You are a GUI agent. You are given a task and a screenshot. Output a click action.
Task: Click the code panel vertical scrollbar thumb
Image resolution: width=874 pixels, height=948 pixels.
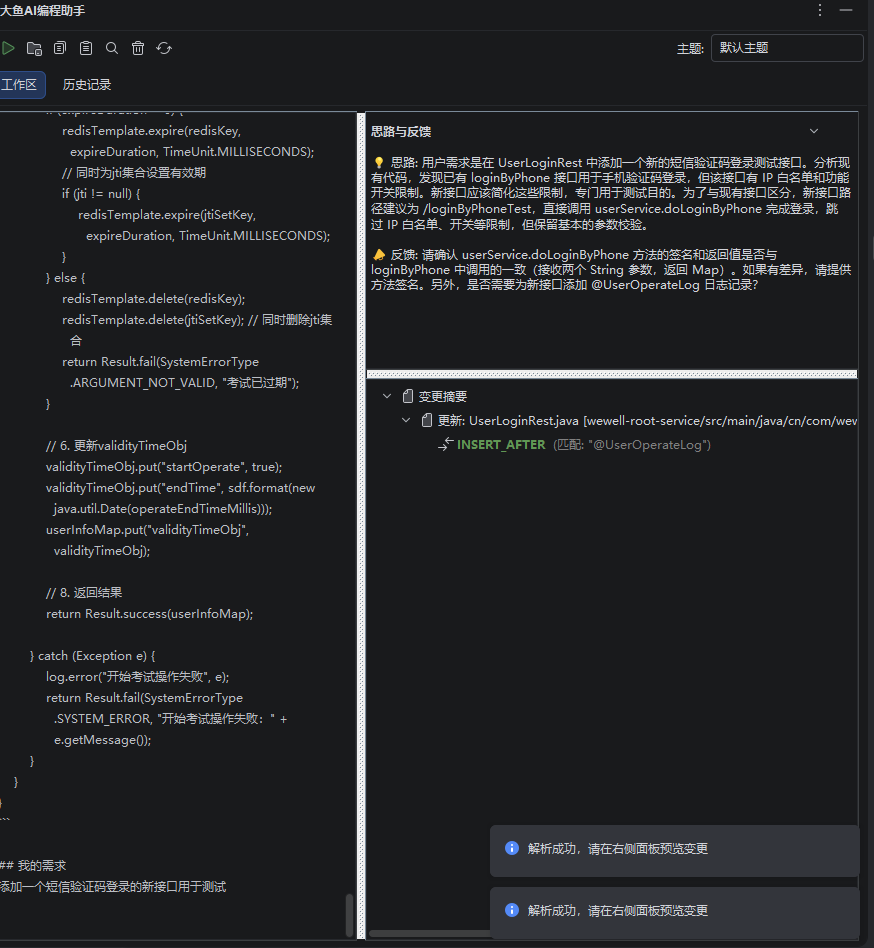[x=349, y=915]
